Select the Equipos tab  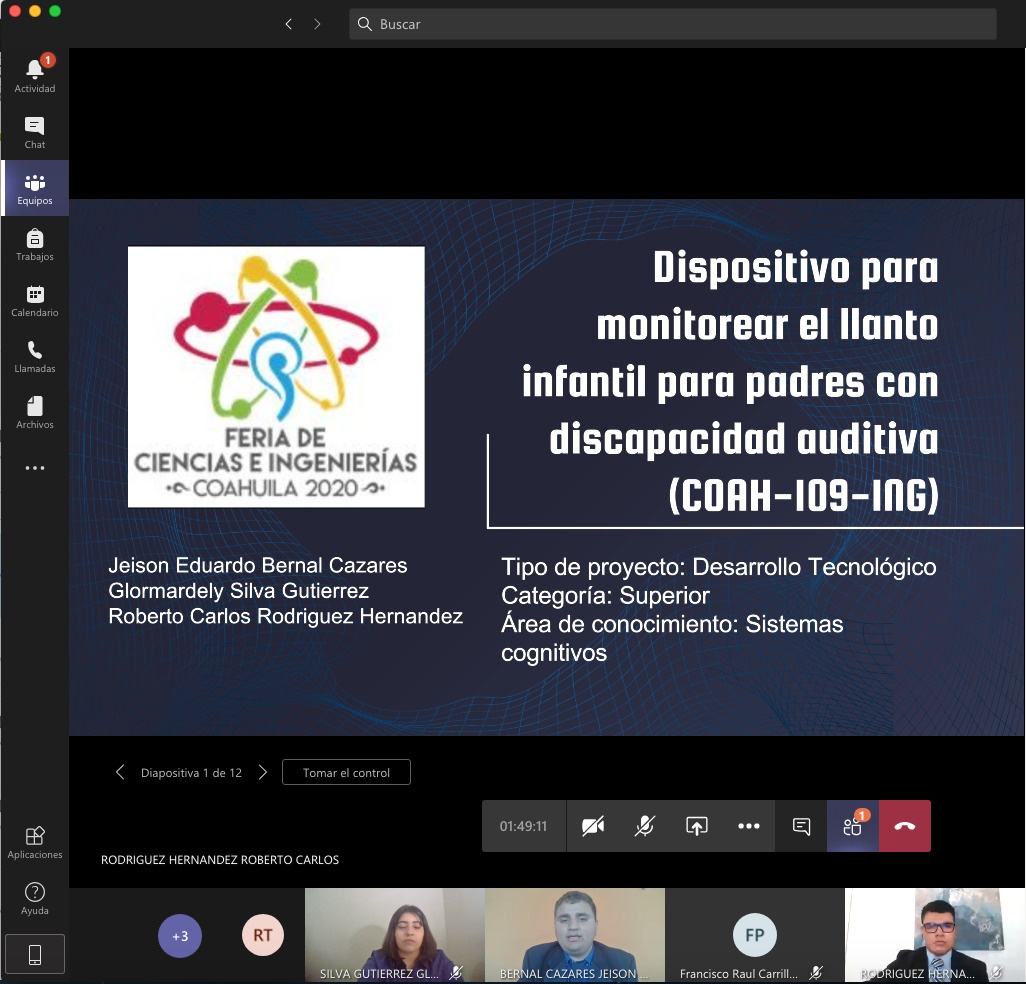35,188
